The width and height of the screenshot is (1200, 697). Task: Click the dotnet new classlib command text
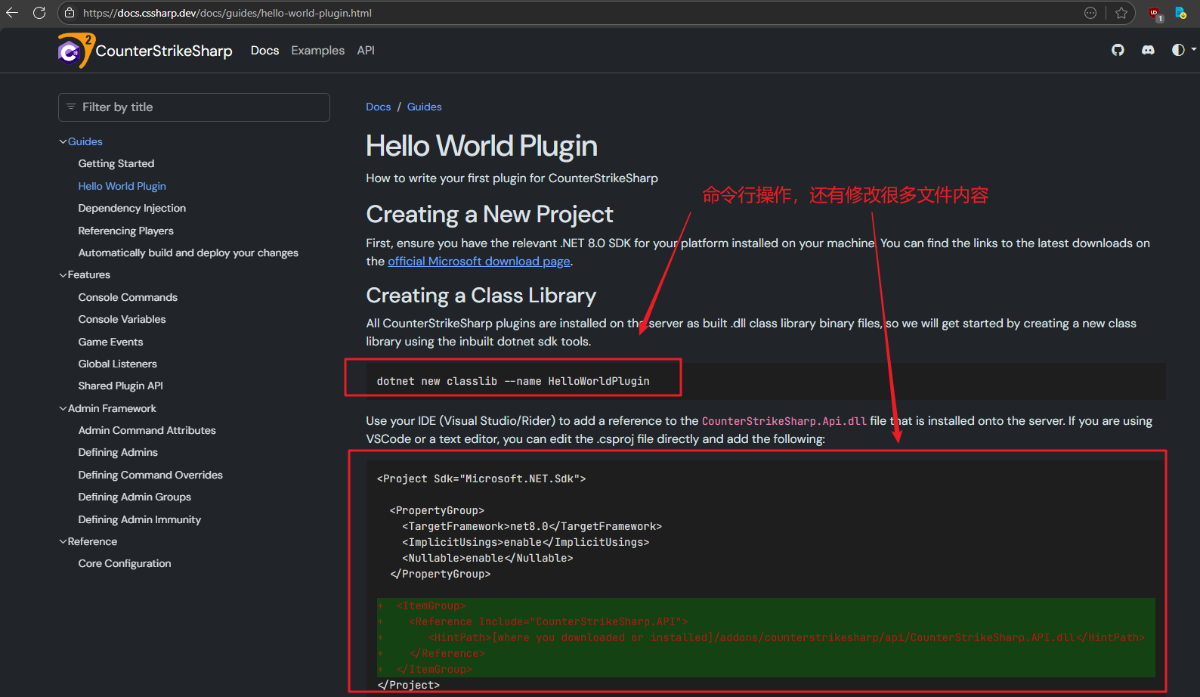[x=513, y=381]
